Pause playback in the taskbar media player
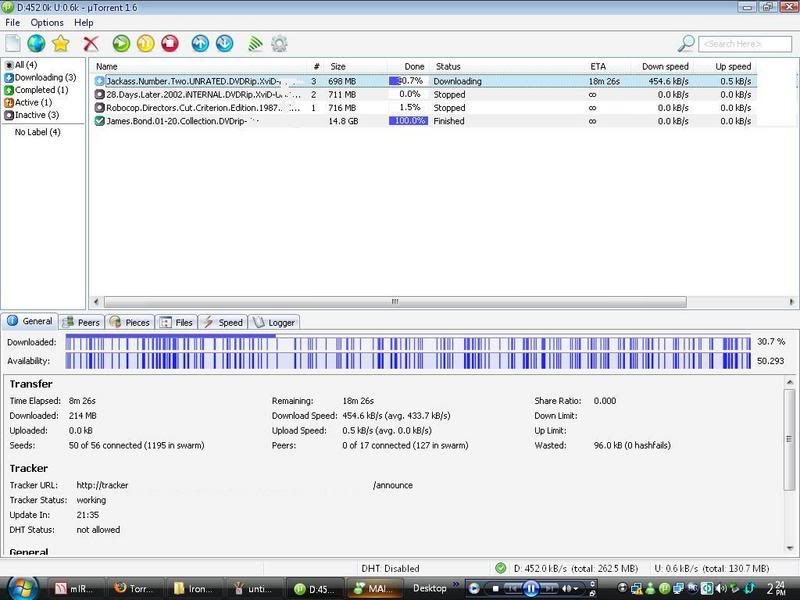The width and height of the screenshot is (800, 600). 531,588
